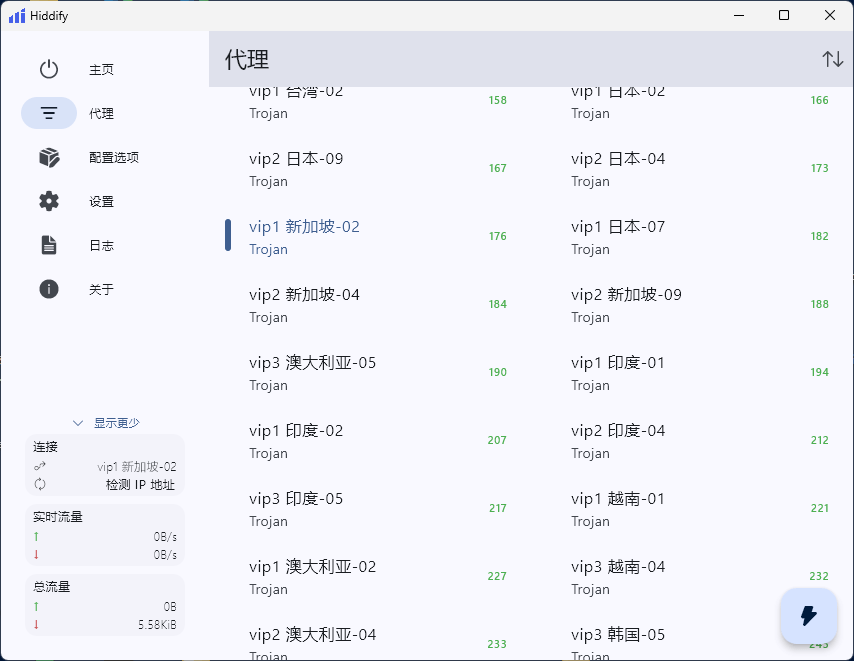The width and height of the screenshot is (854, 661).
Task: Click the sort arrows icon in header
Action: [x=832, y=59]
